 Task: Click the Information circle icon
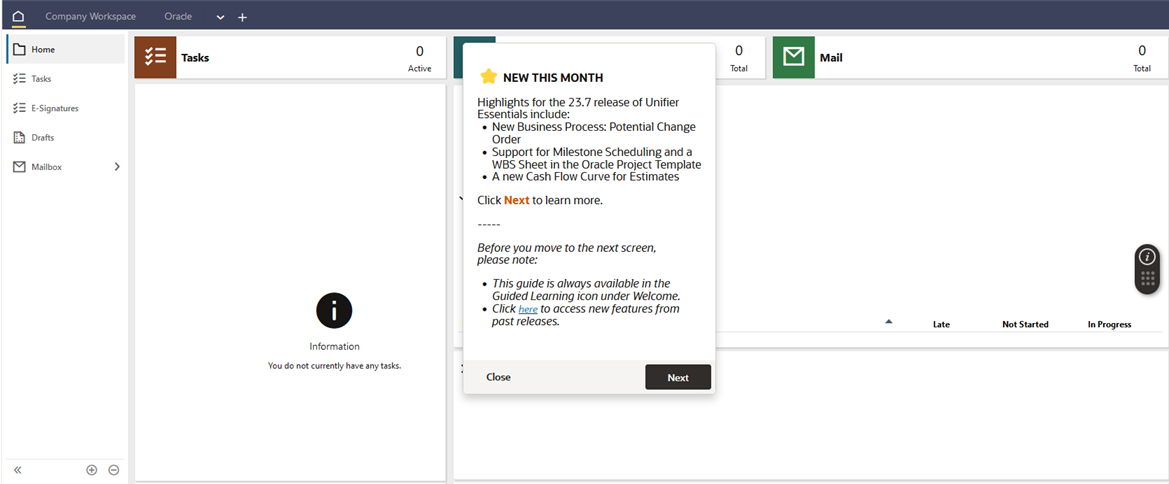point(334,311)
